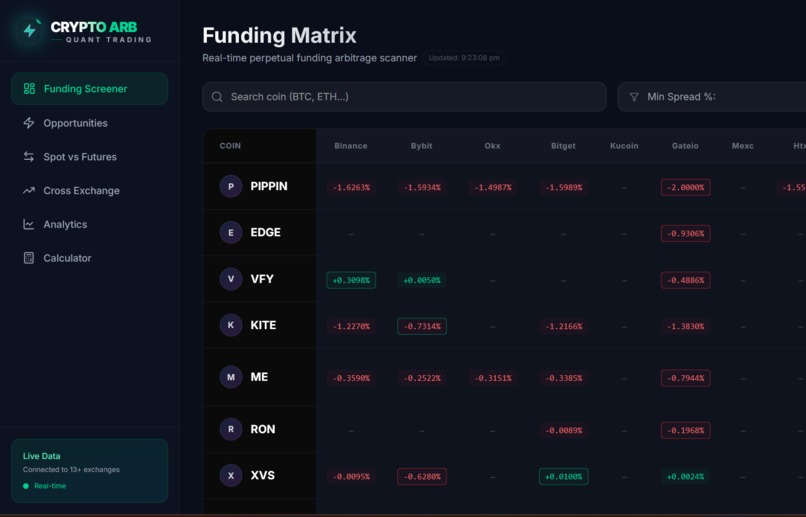Select ME Gateio rate -0.7944%

pyautogui.click(x=686, y=378)
